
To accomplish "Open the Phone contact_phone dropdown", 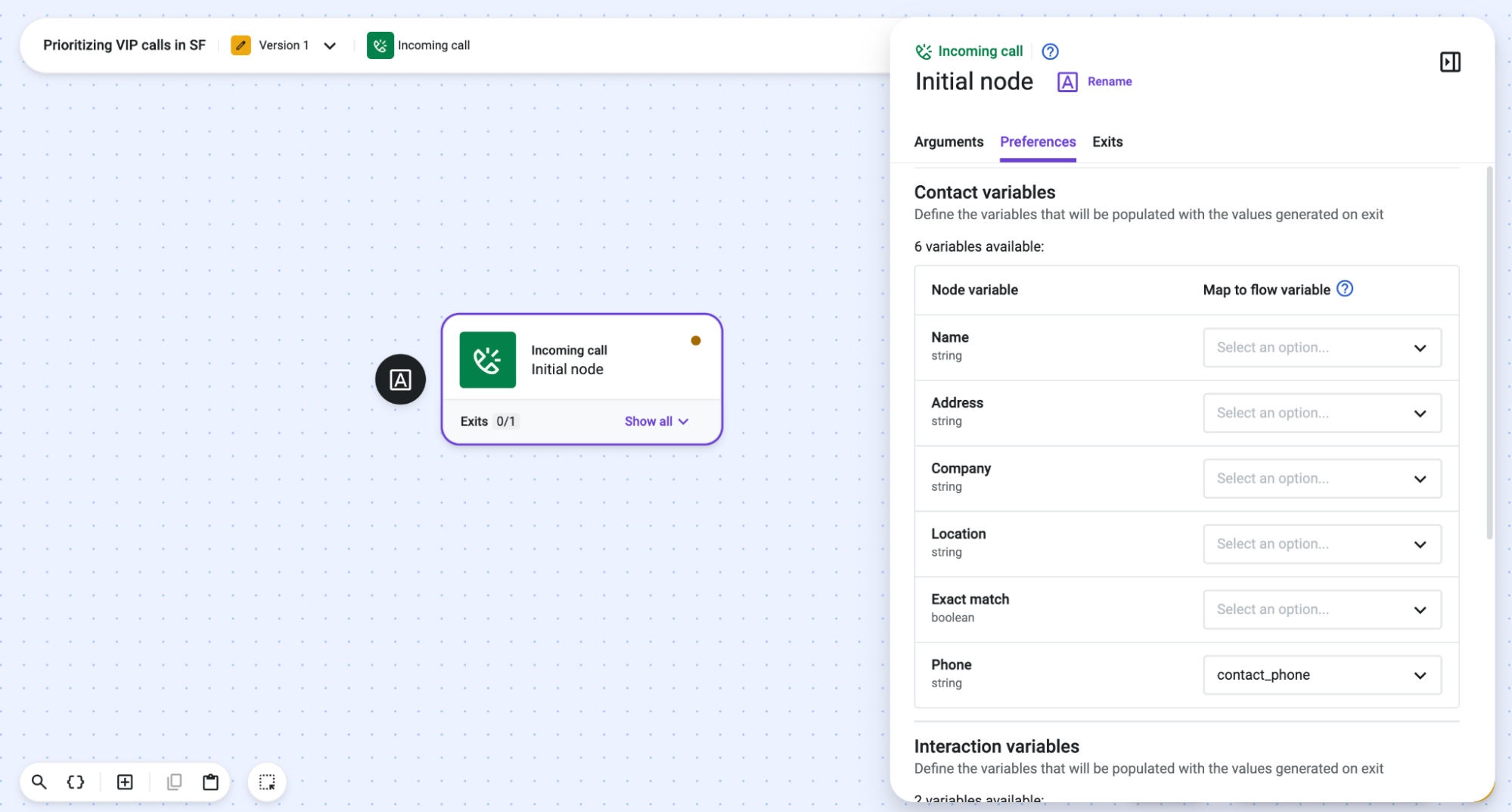I will 1321,675.
